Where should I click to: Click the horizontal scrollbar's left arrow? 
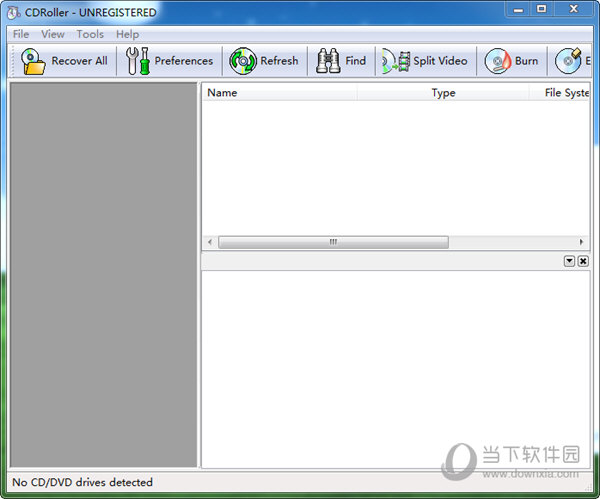[x=210, y=242]
